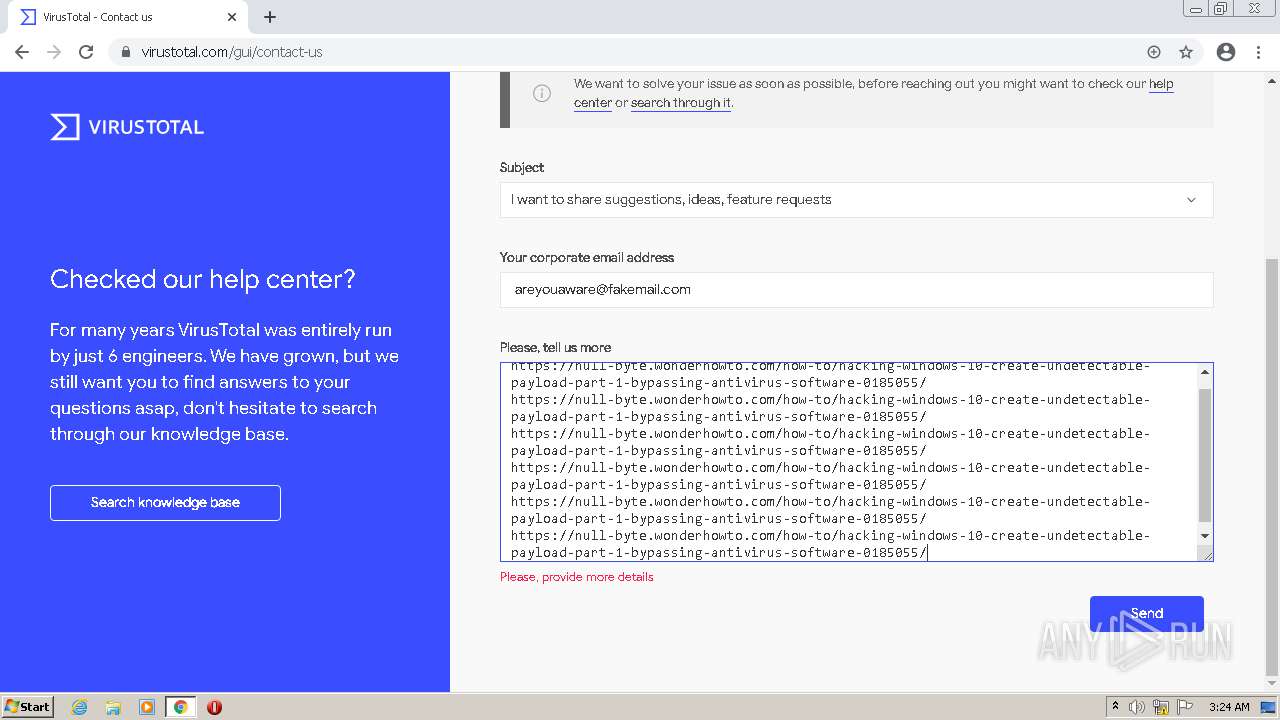Open media player taskbar icon
Viewport: 1280px width, 720px height.
[147, 707]
